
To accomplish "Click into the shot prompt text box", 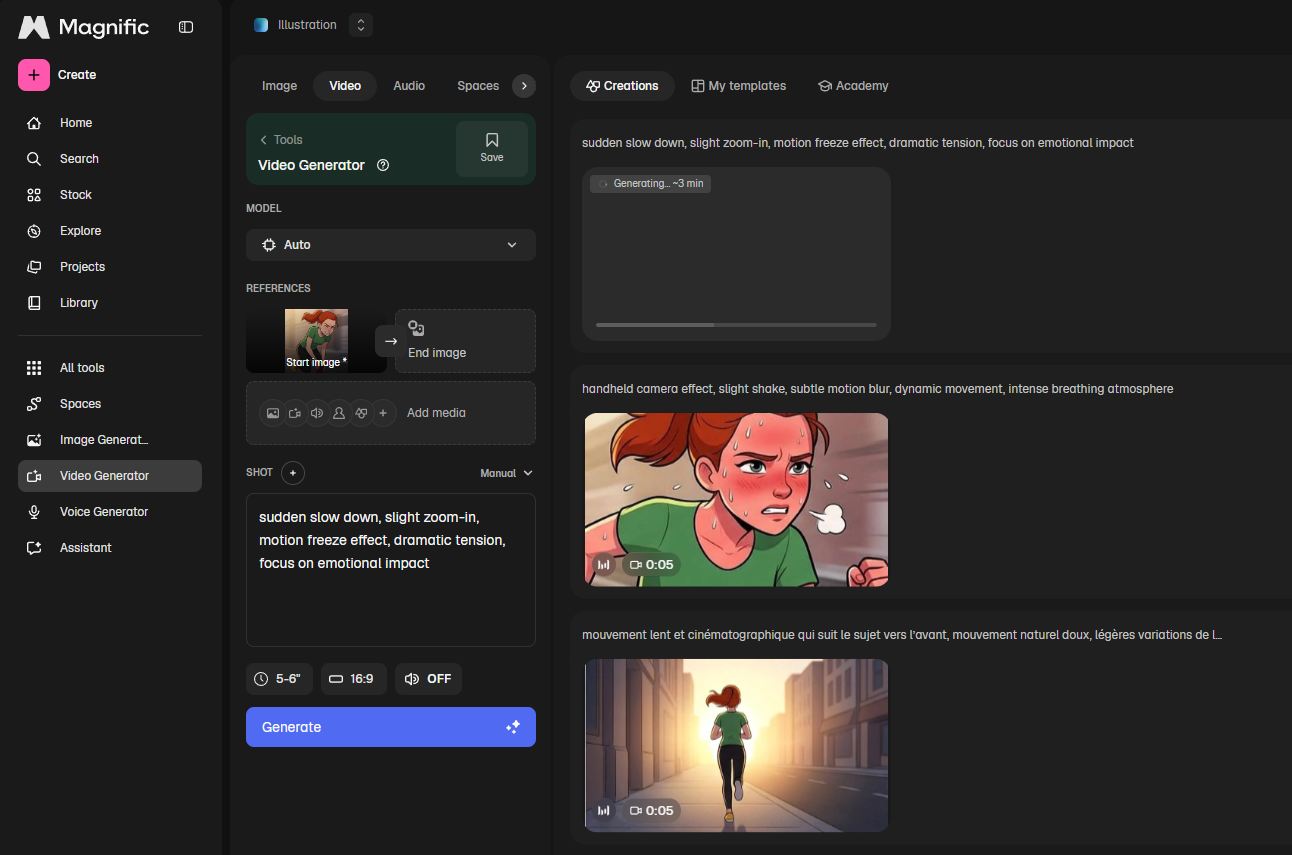I will [391, 570].
